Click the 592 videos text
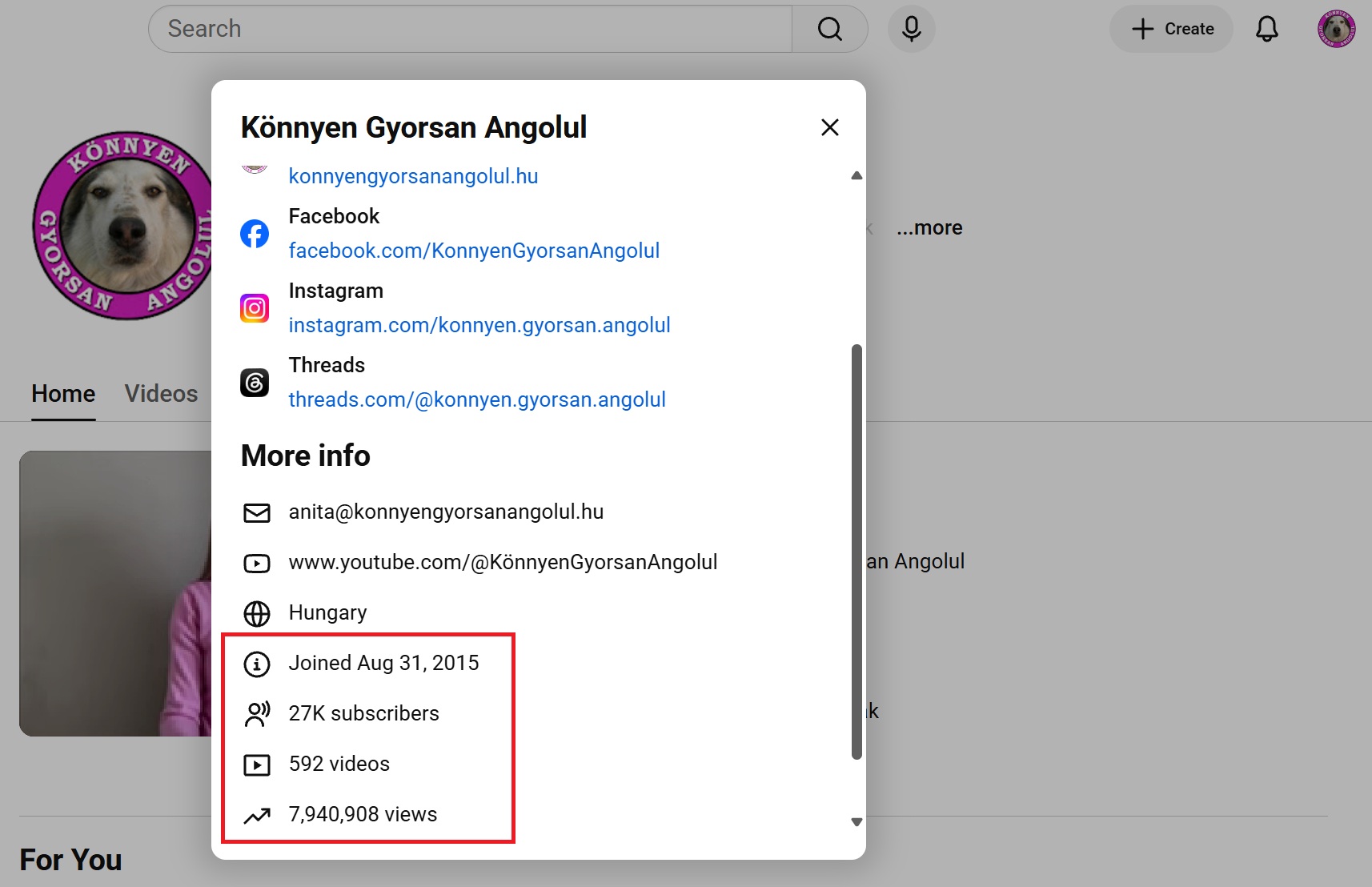The width and height of the screenshot is (1372, 887). coord(339,765)
